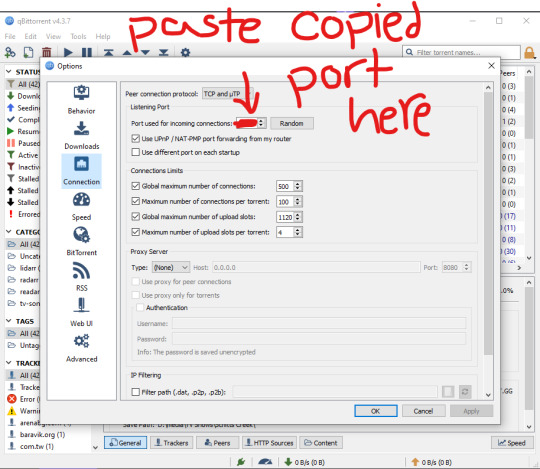Click the Add torrent file toolbar icon

point(28,53)
